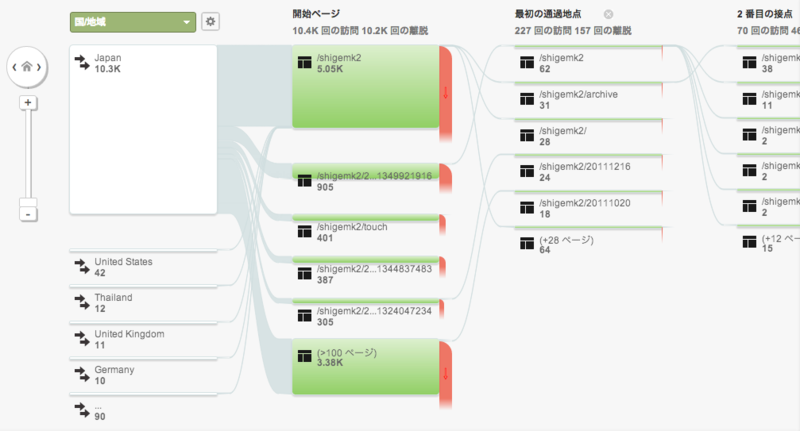Select United States node label

coord(123,262)
